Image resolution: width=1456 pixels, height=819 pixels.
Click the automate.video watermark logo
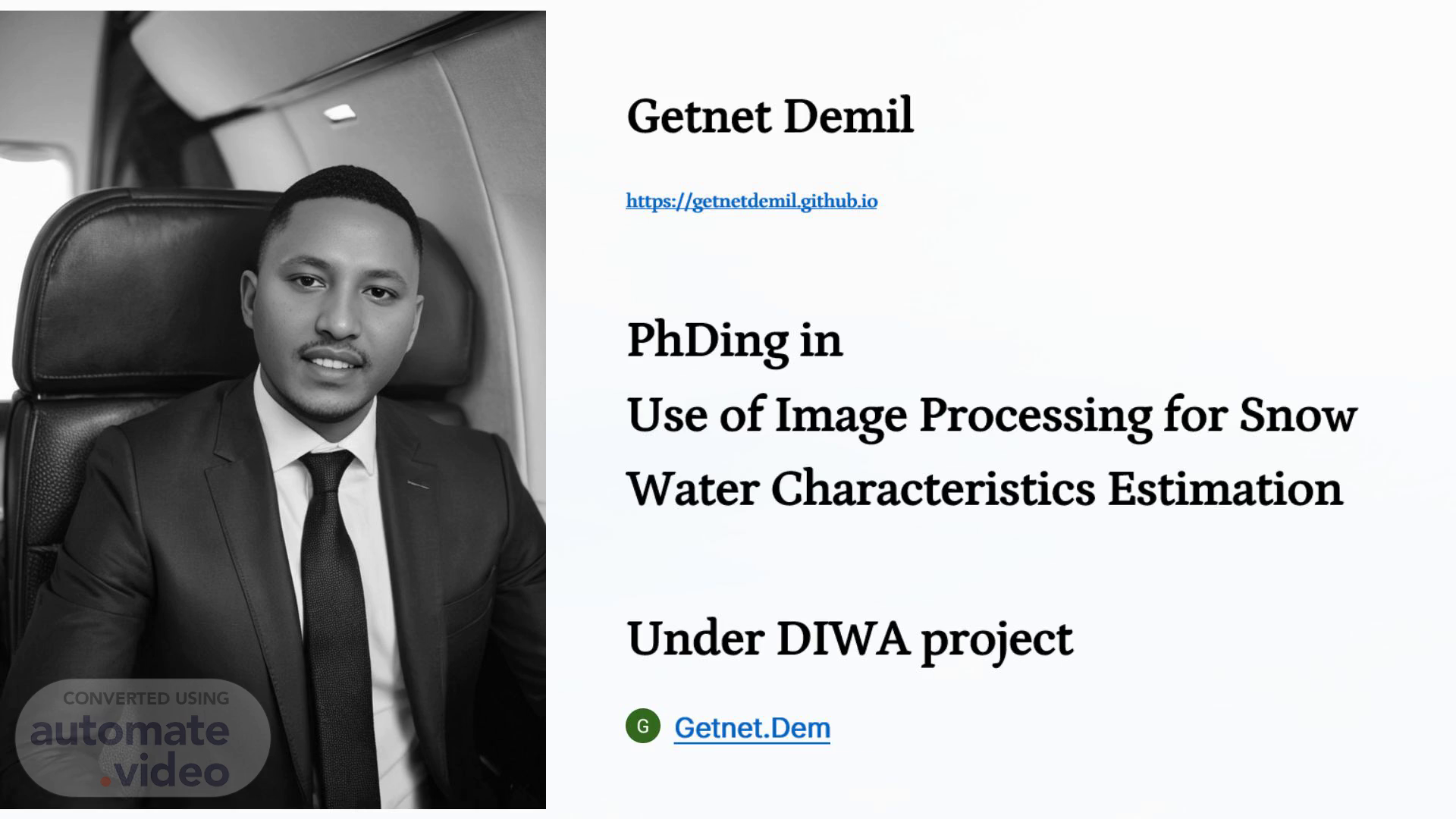coord(143,738)
